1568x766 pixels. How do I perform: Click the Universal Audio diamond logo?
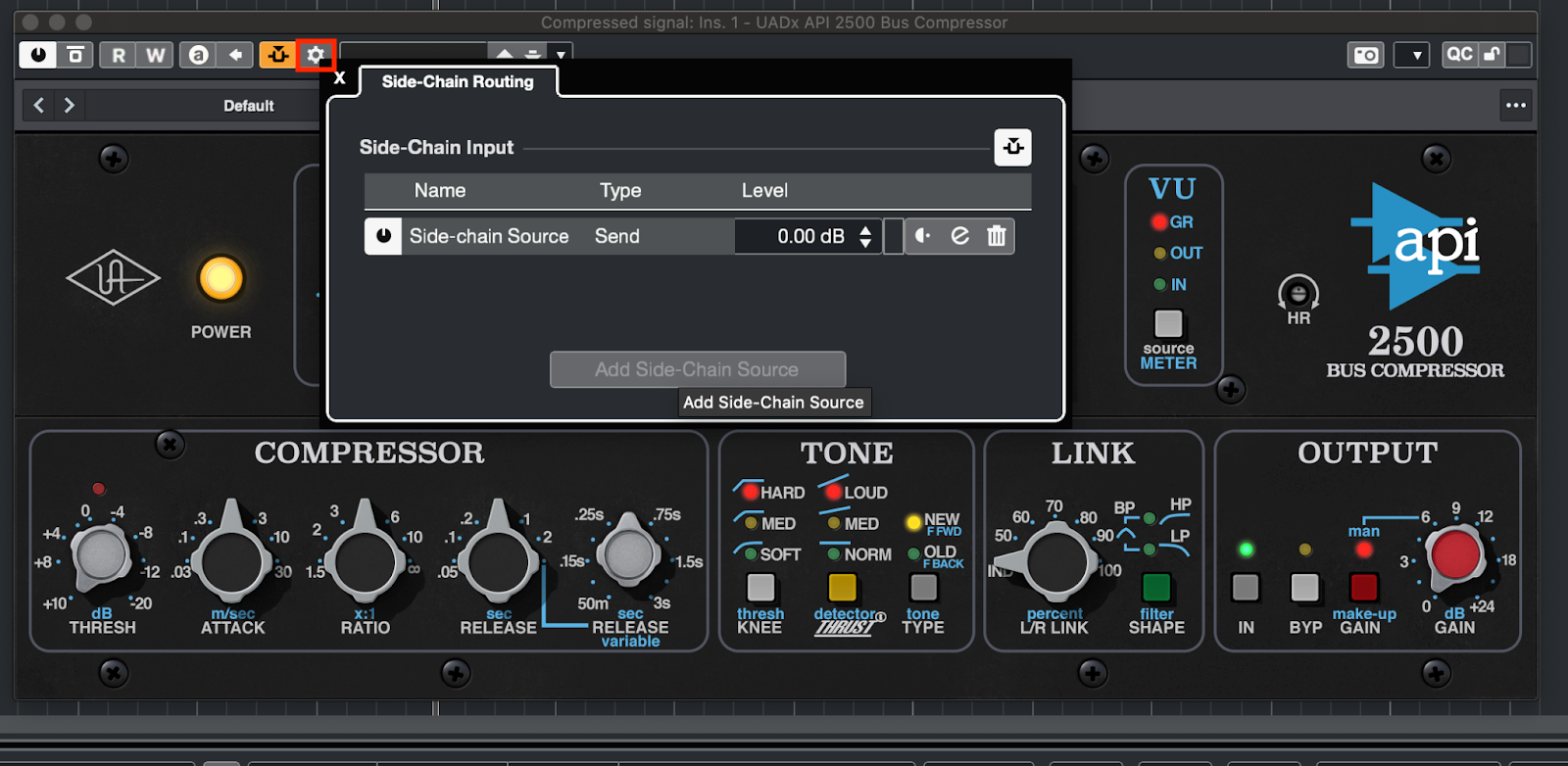pos(113,279)
